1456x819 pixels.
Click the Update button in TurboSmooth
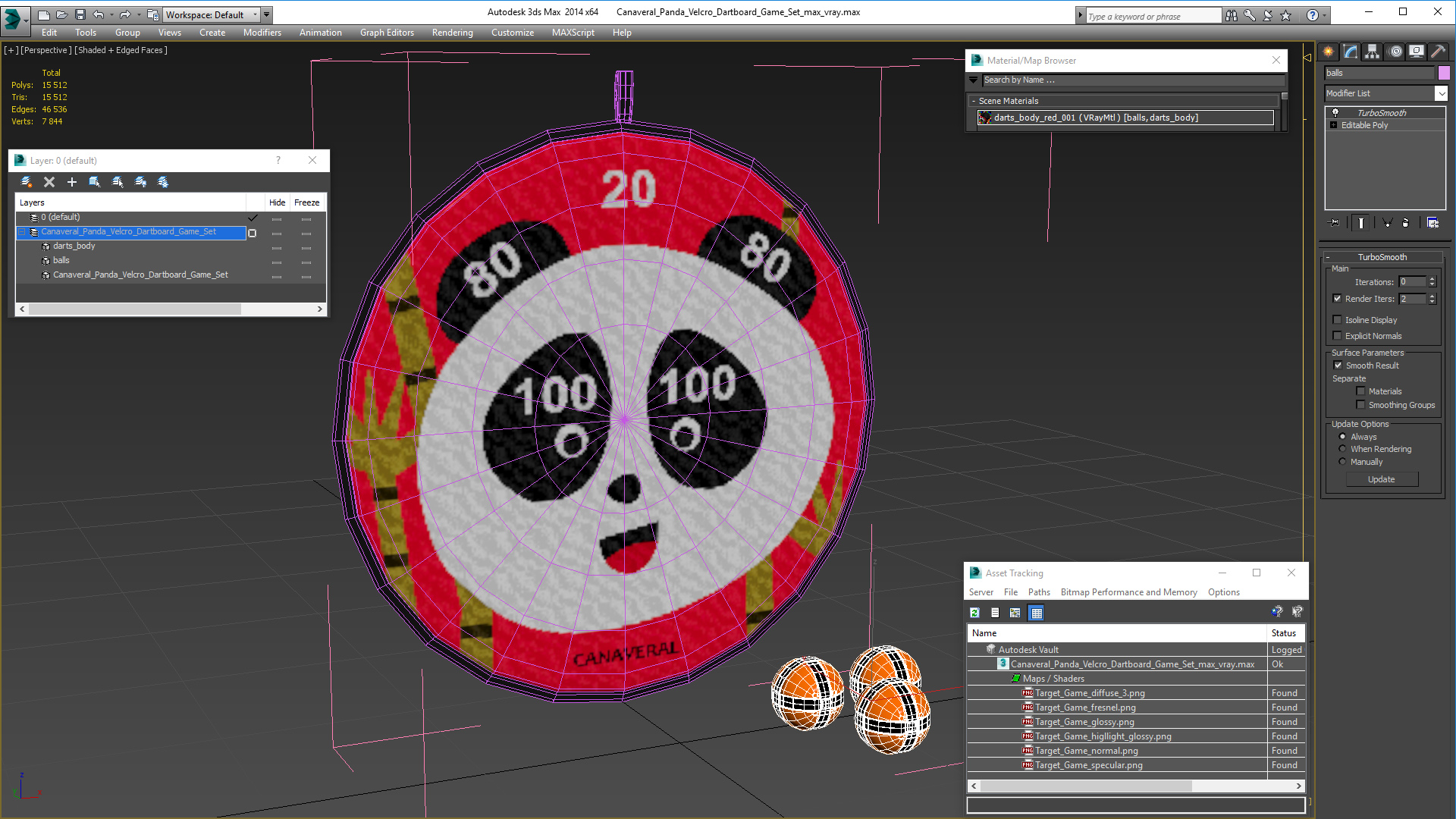tap(1382, 479)
